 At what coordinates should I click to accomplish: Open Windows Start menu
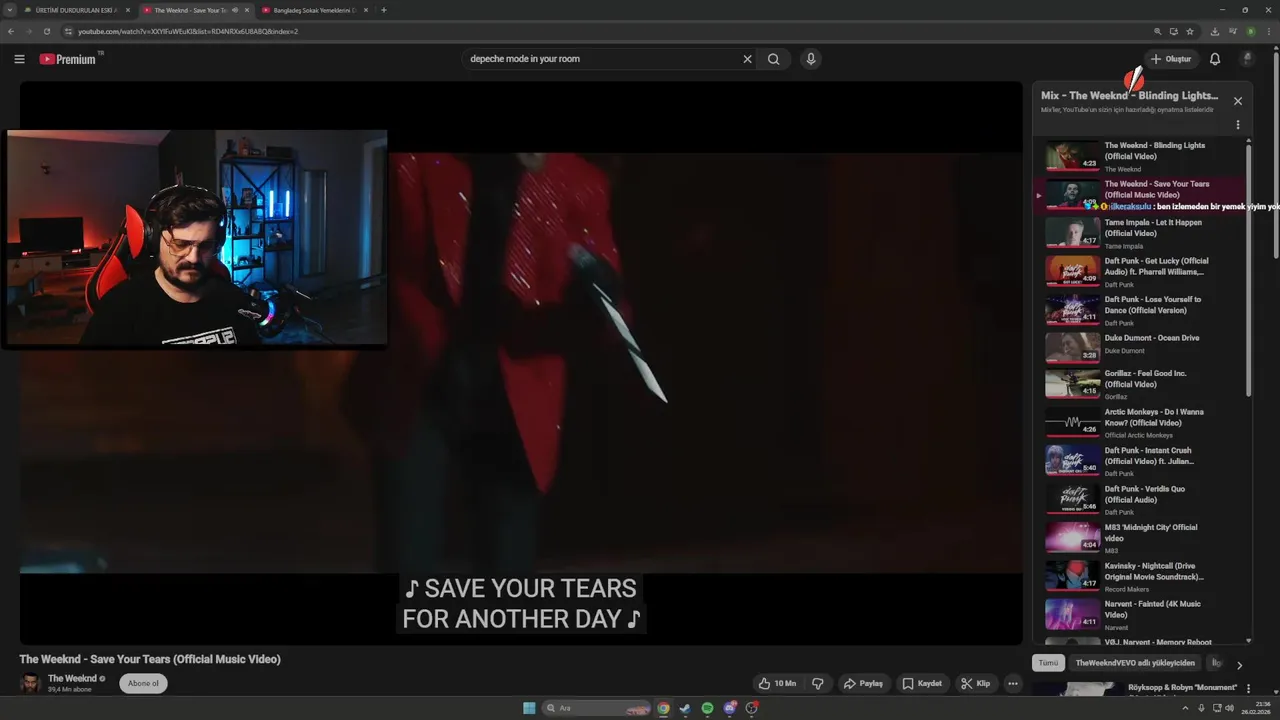tap(529, 708)
